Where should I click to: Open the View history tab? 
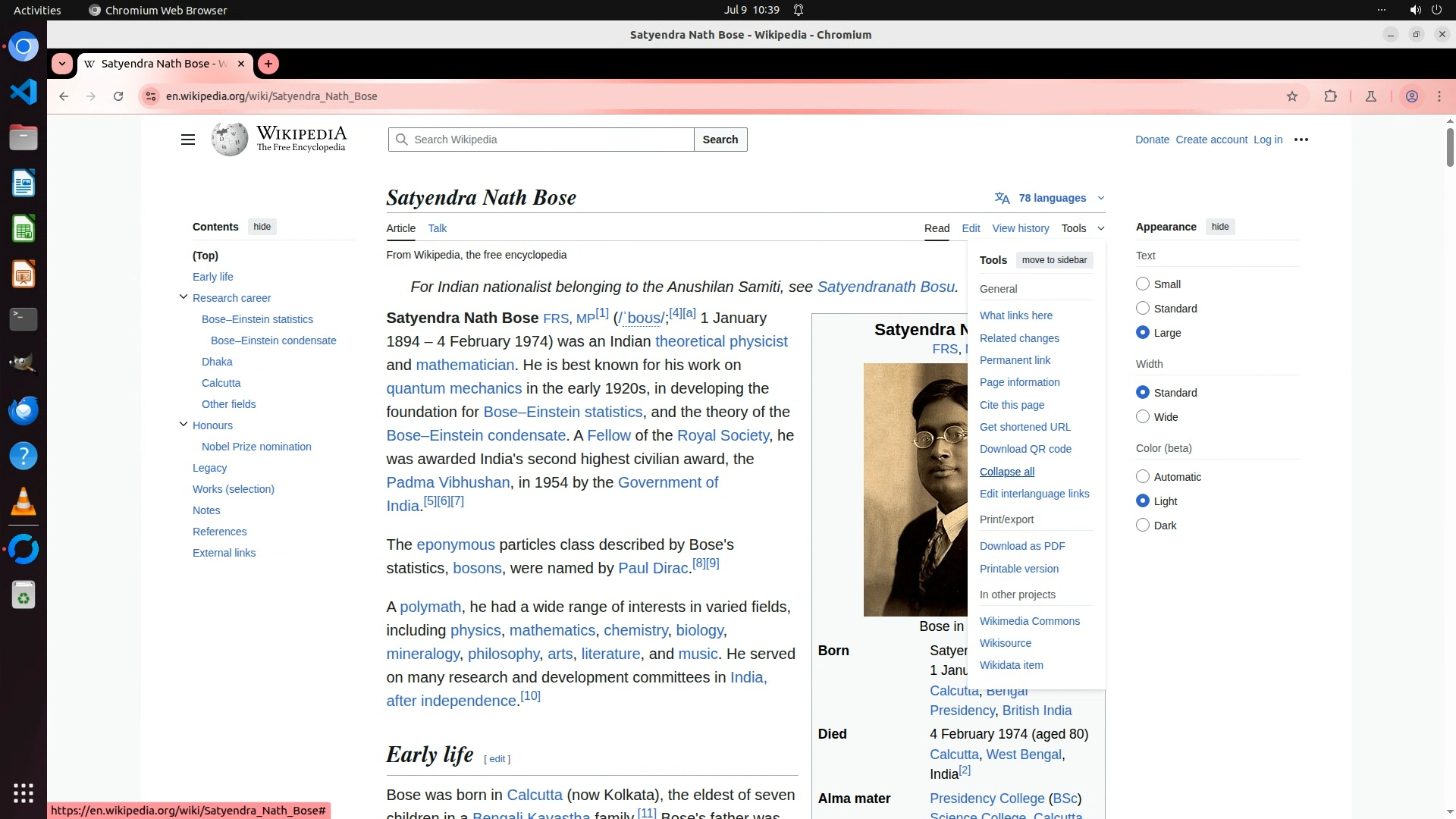pyautogui.click(x=1020, y=228)
